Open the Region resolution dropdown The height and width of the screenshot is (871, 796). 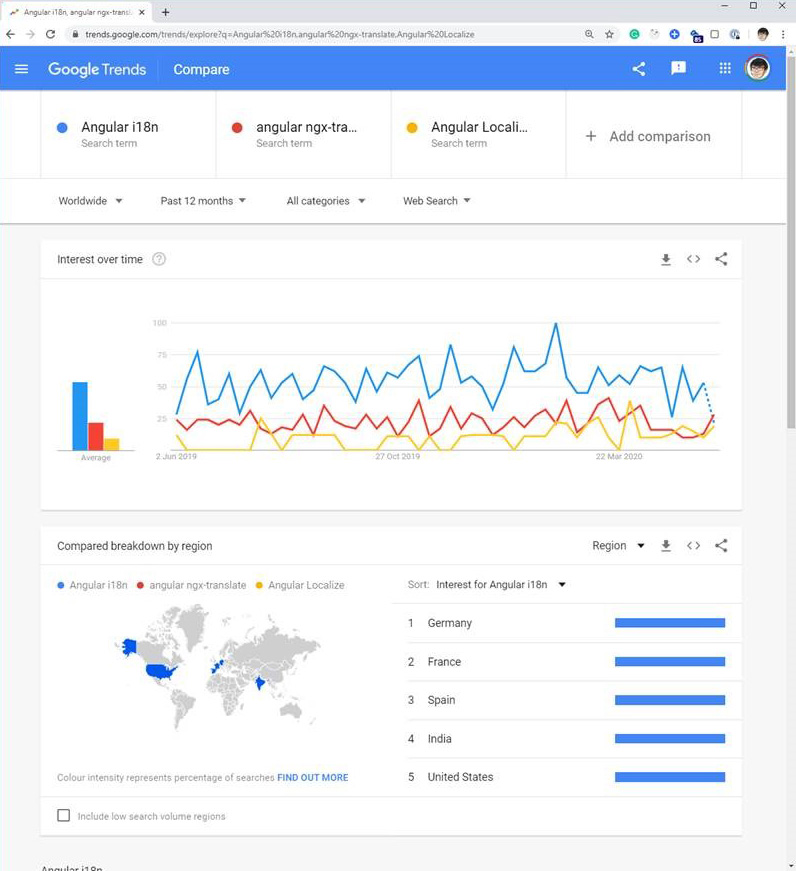click(x=618, y=545)
